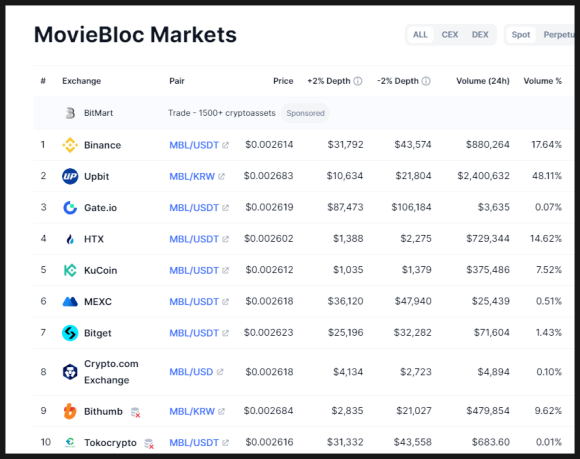This screenshot has width=580, height=459.
Task: Sort by the Pair column header
Action: [177, 81]
